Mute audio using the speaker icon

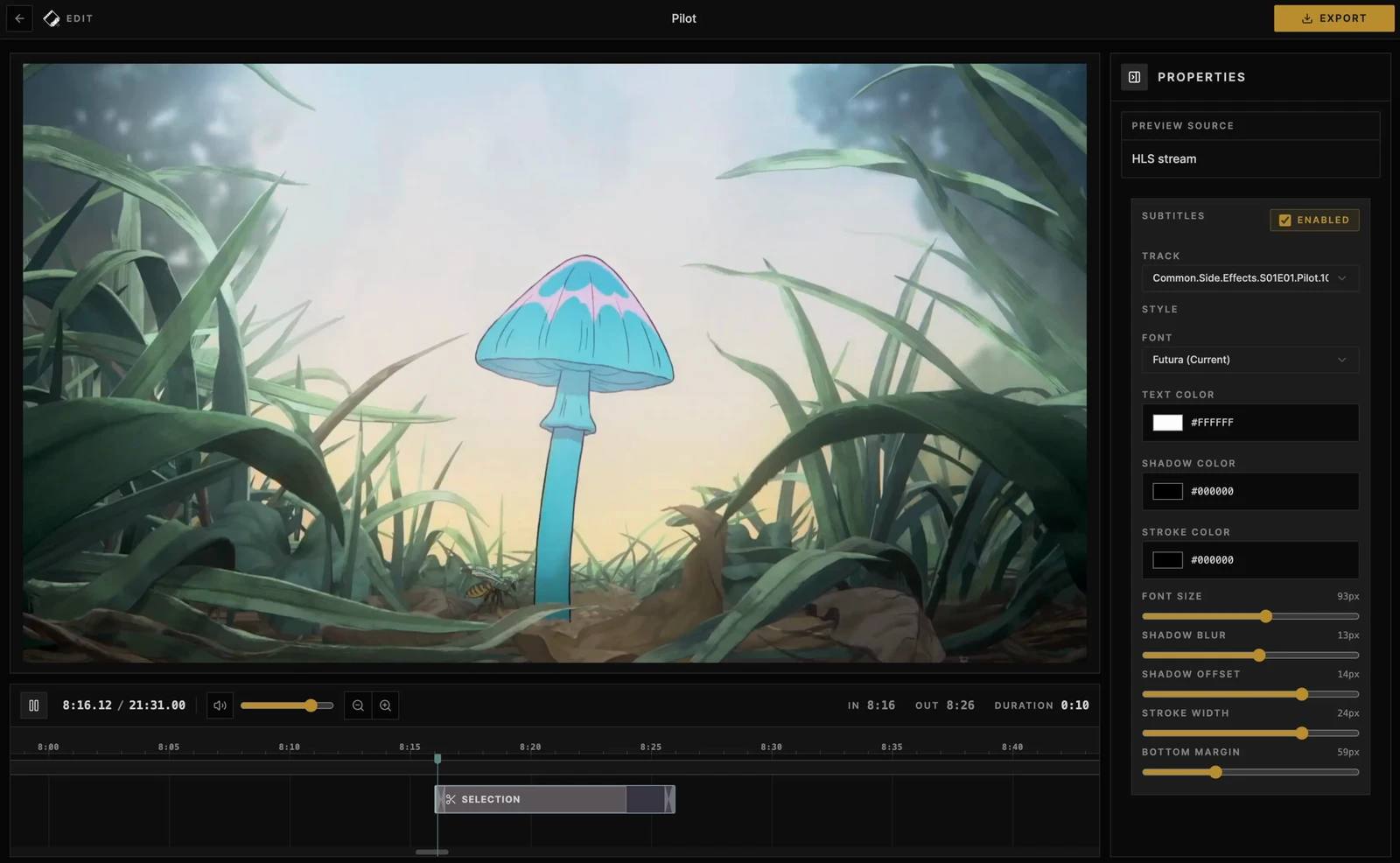point(220,705)
